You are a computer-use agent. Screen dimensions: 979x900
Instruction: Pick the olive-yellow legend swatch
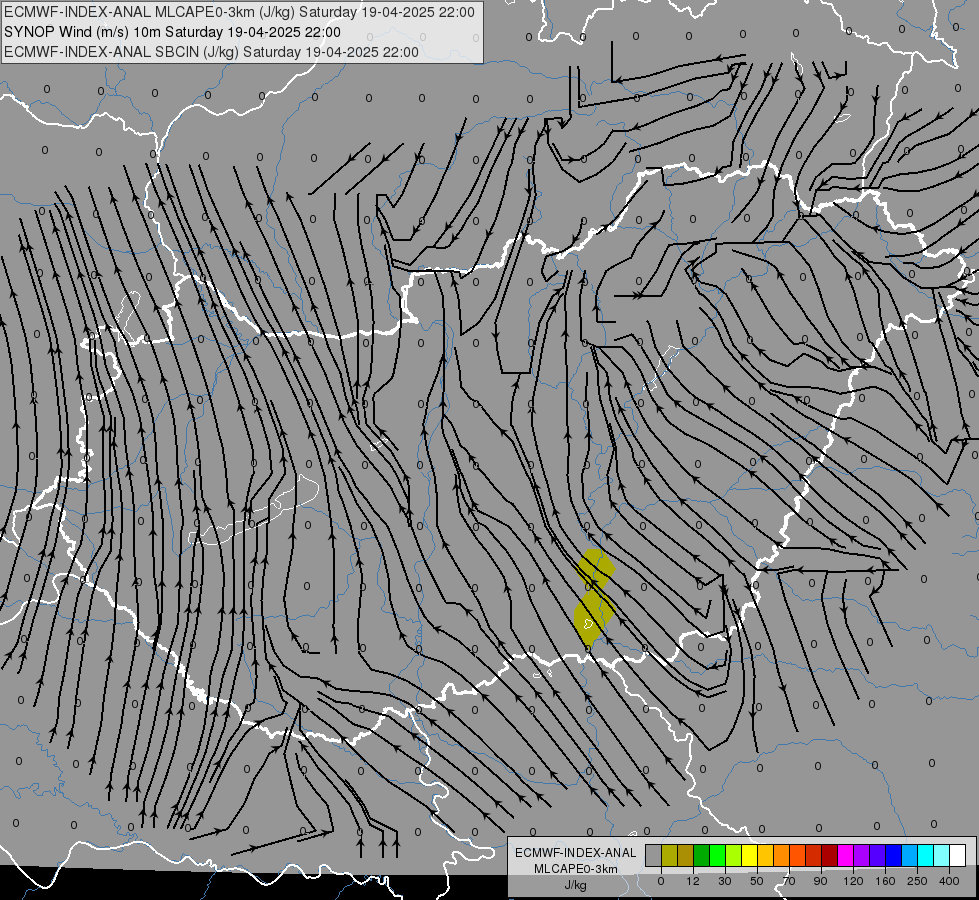(669, 855)
